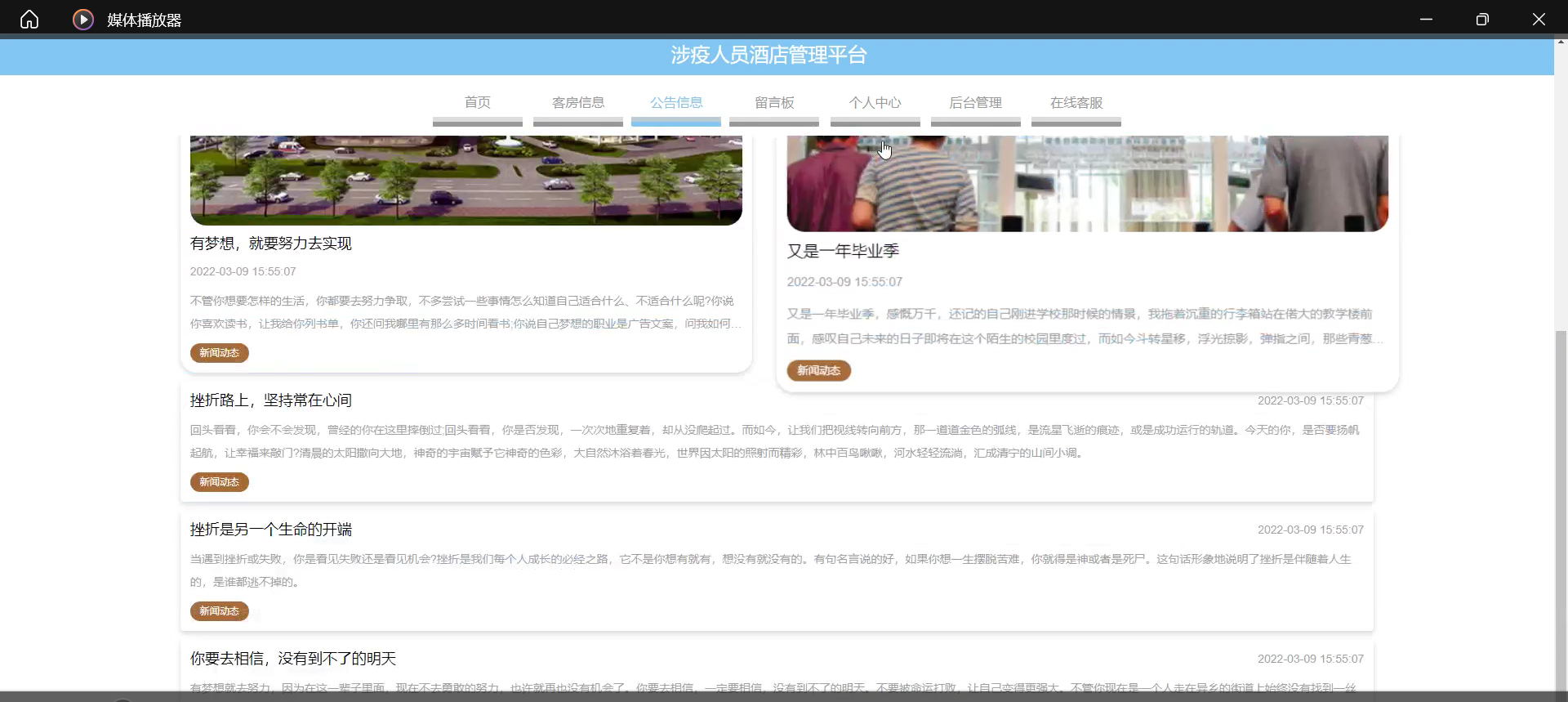Select the 公告信息 navigation tab
Image resolution: width=1568 pixels, height=702 pixels.
coord(676,103)
